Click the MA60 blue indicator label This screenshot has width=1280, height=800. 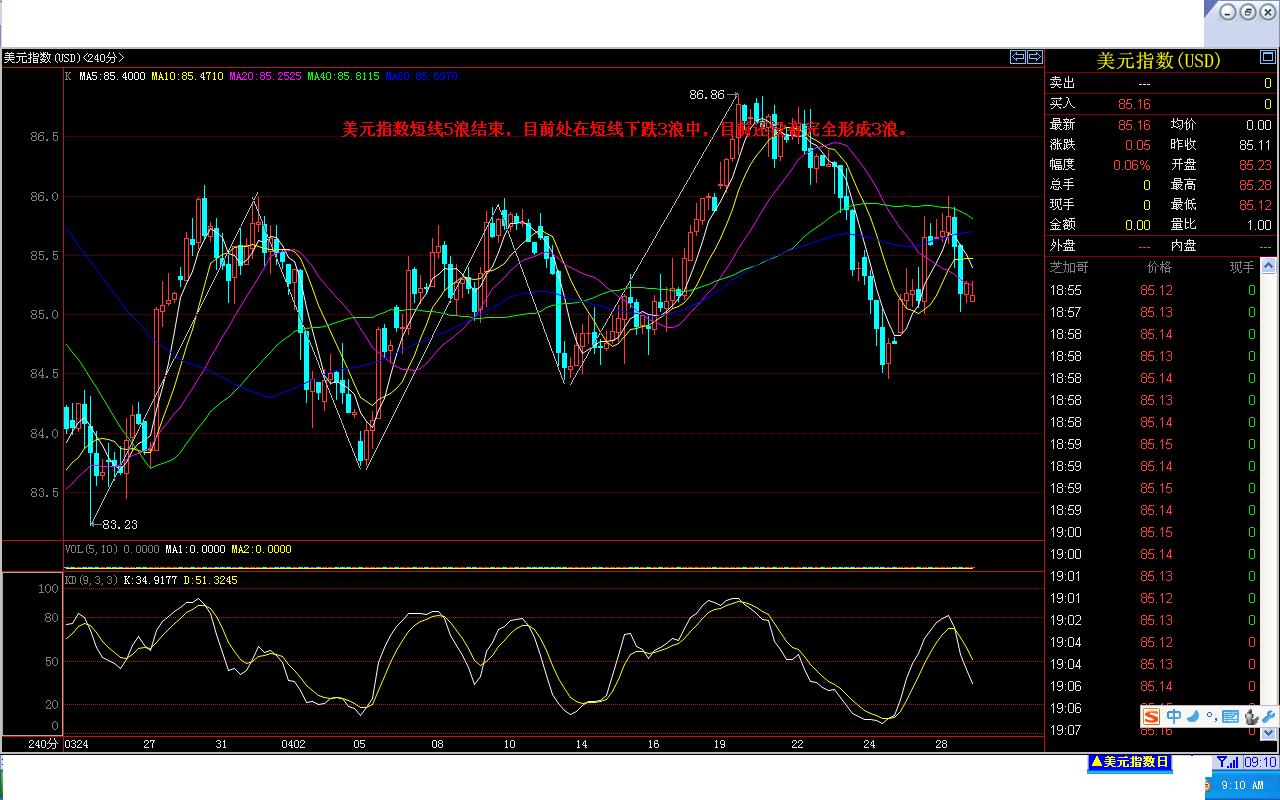pos(422,76)
